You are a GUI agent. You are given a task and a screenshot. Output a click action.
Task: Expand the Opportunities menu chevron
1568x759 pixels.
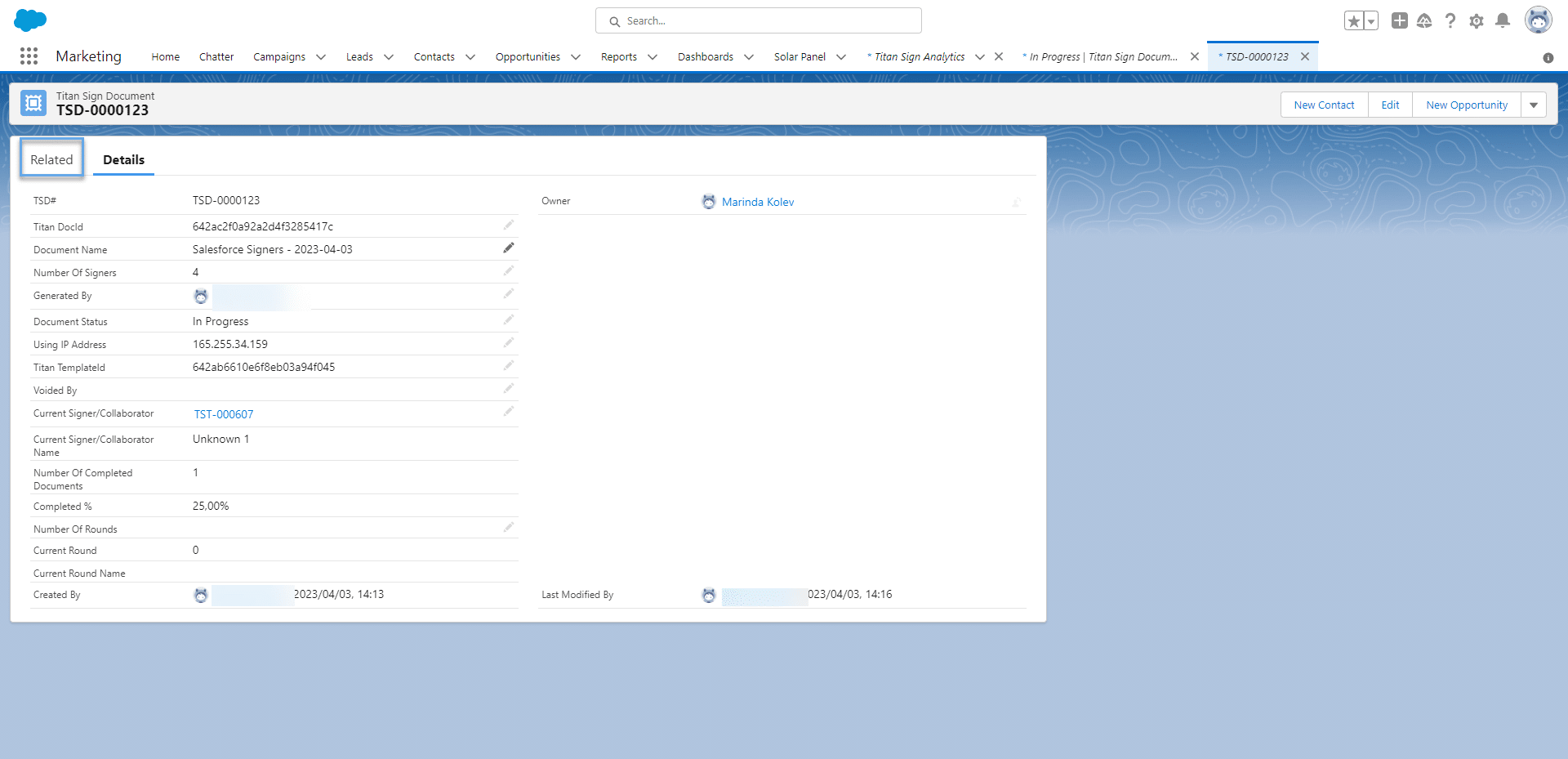pos(576,57)
